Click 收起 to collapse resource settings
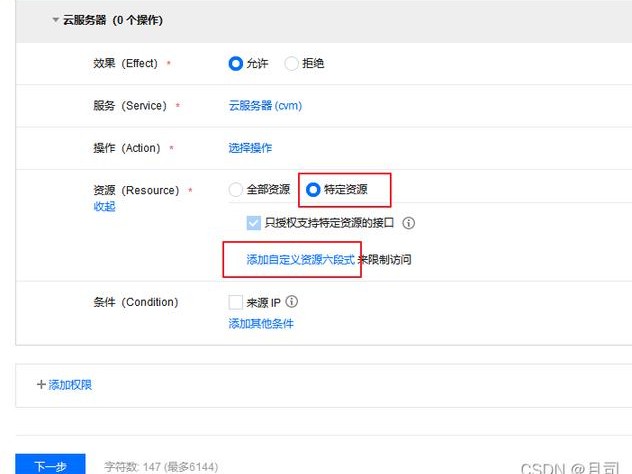The width and height of the screenshot is (632, 474). (x=104, y=206)
